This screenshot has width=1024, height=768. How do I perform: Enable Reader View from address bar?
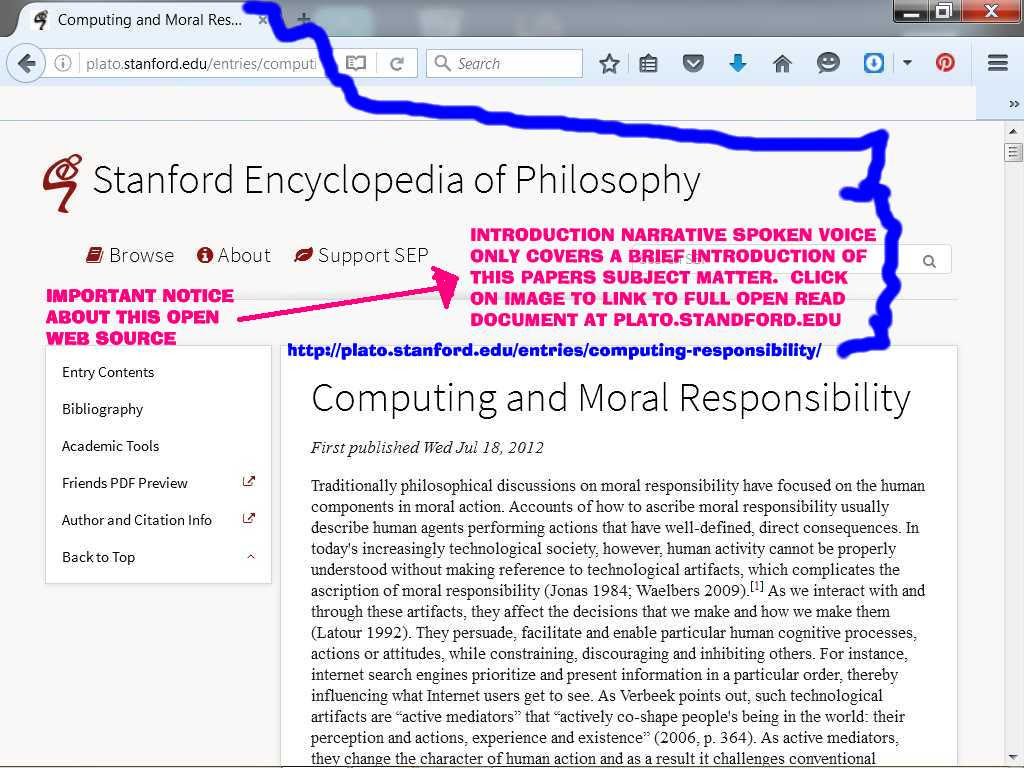pos(356,63)
